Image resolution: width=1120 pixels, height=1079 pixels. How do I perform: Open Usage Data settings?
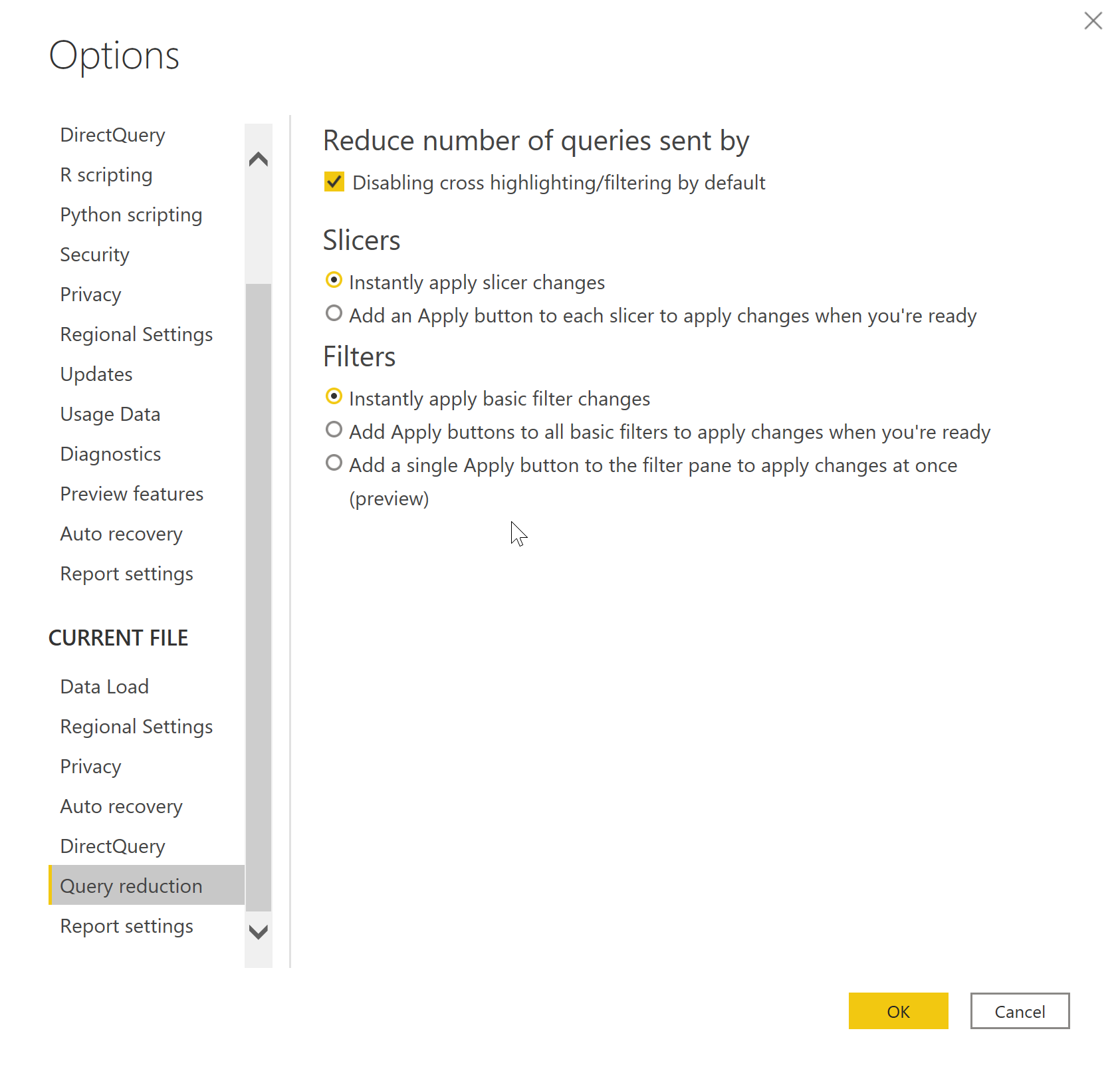click(x=110, y=414)
